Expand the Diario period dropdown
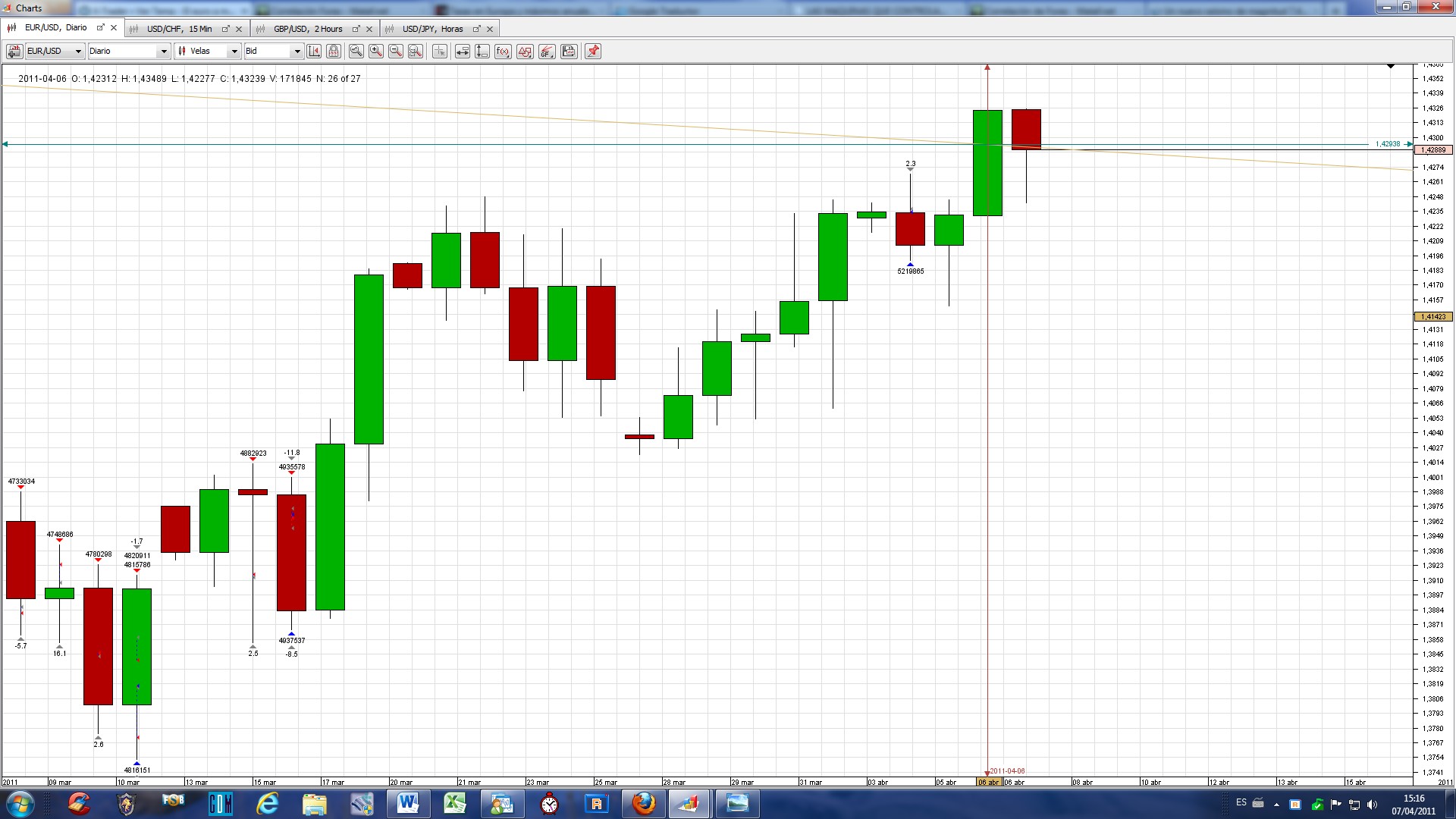 (x=163, y=51)
